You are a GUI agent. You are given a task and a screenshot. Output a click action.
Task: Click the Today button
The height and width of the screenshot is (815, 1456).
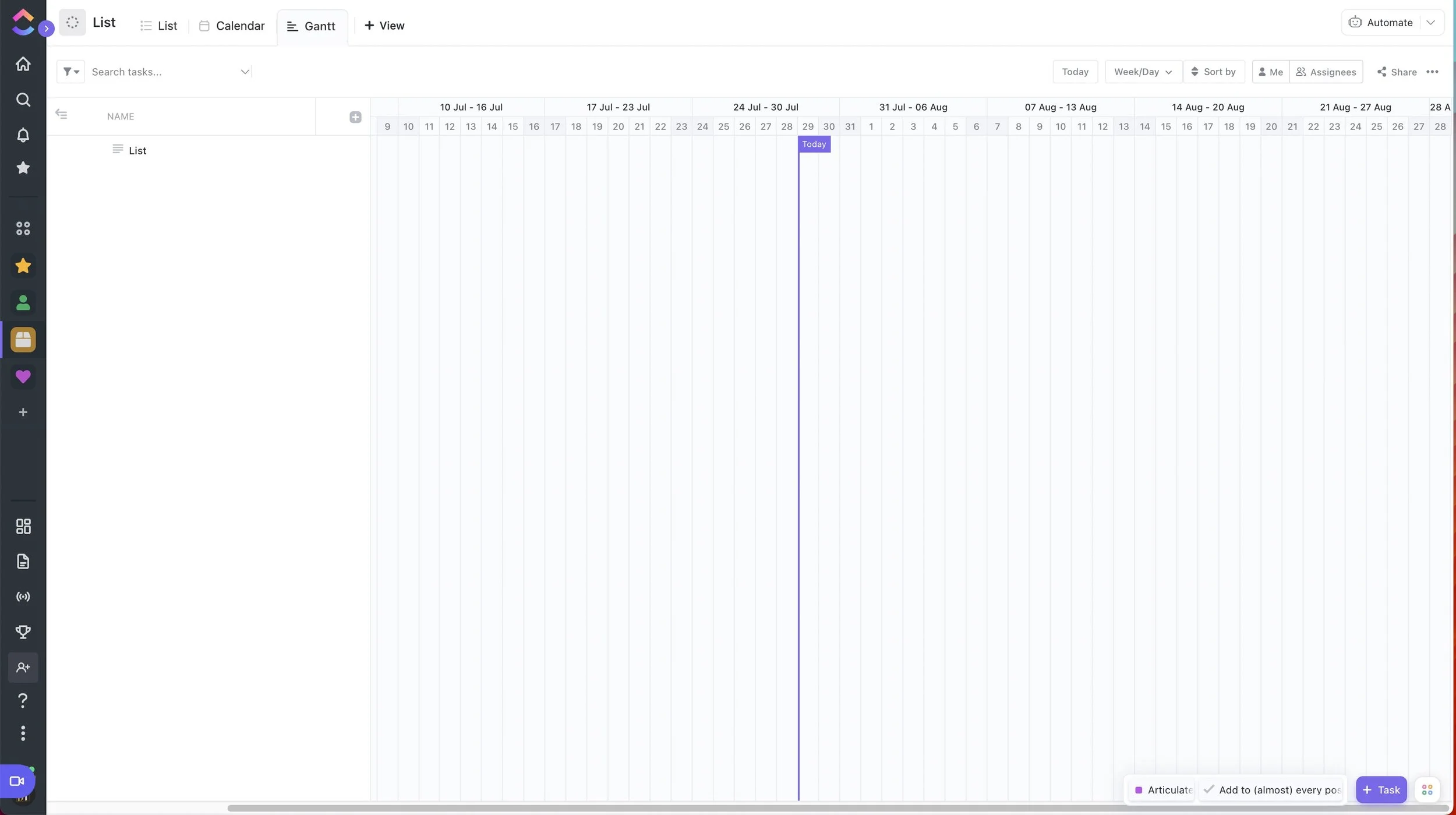pyautogui.click(x=1075, y=72)
